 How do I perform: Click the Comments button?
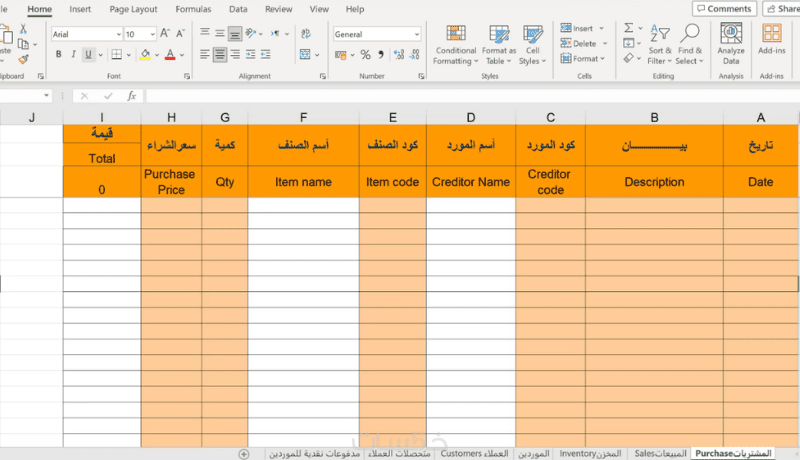724,9
